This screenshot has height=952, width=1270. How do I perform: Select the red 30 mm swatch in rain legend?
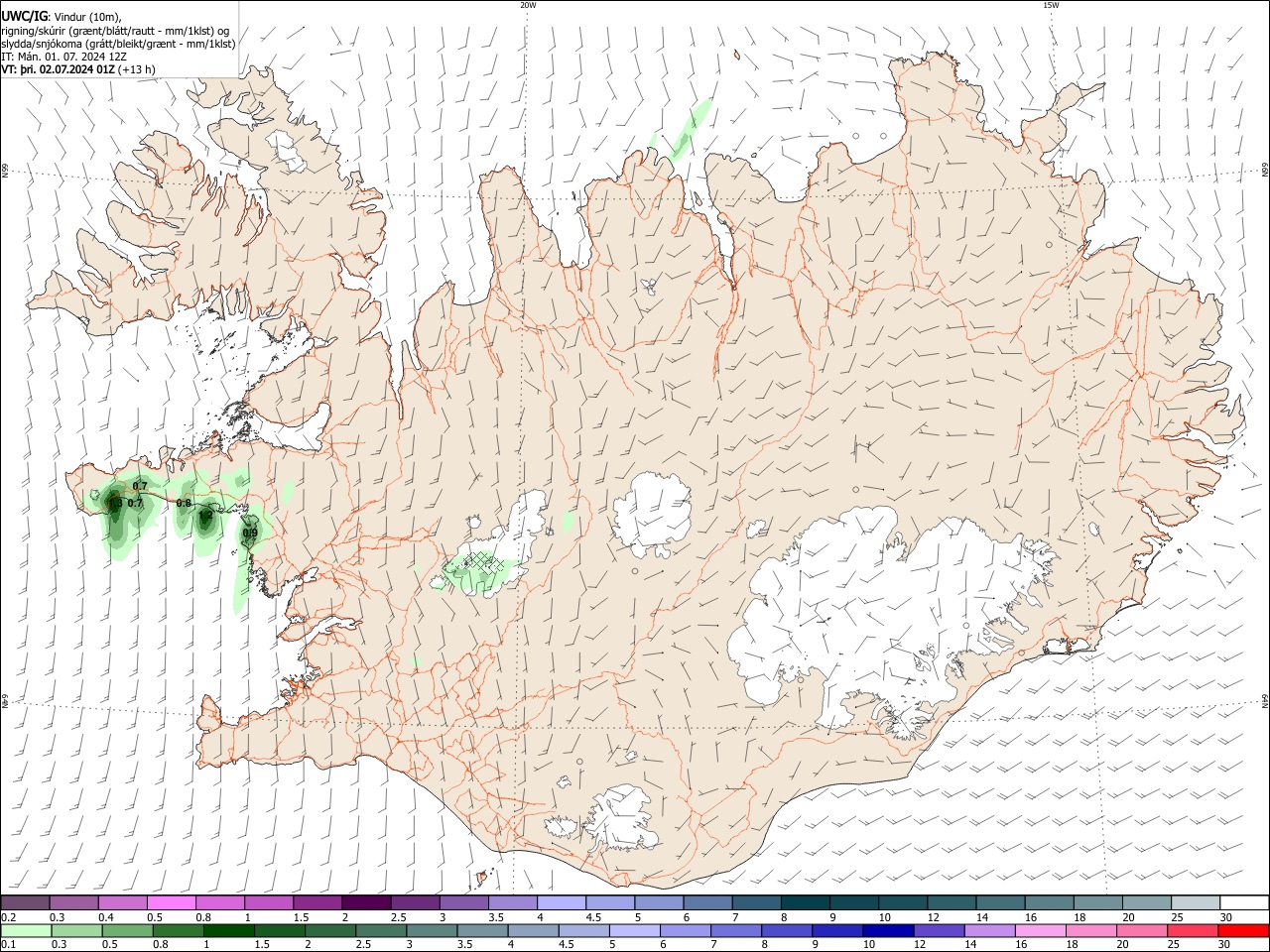click(x=1244, y=930)
